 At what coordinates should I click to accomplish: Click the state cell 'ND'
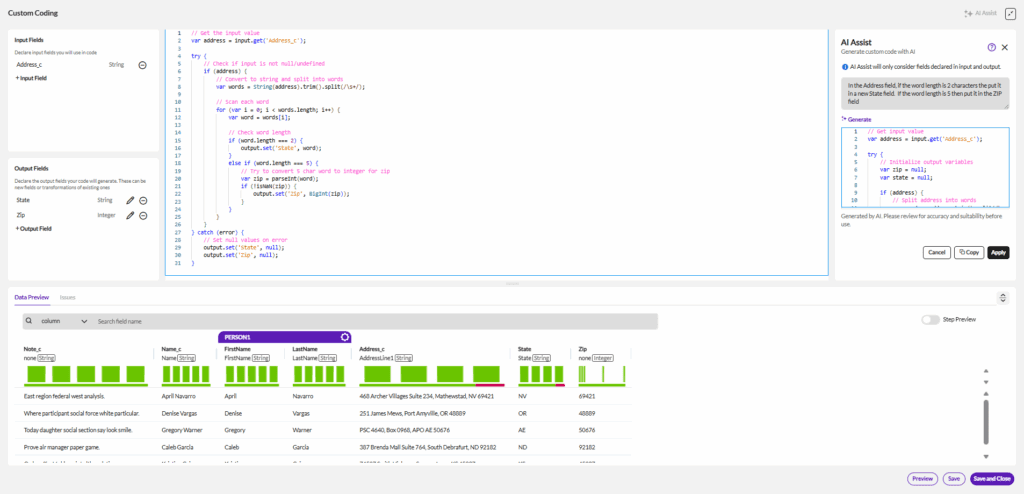pyautogui.click(x=522, y=447)
